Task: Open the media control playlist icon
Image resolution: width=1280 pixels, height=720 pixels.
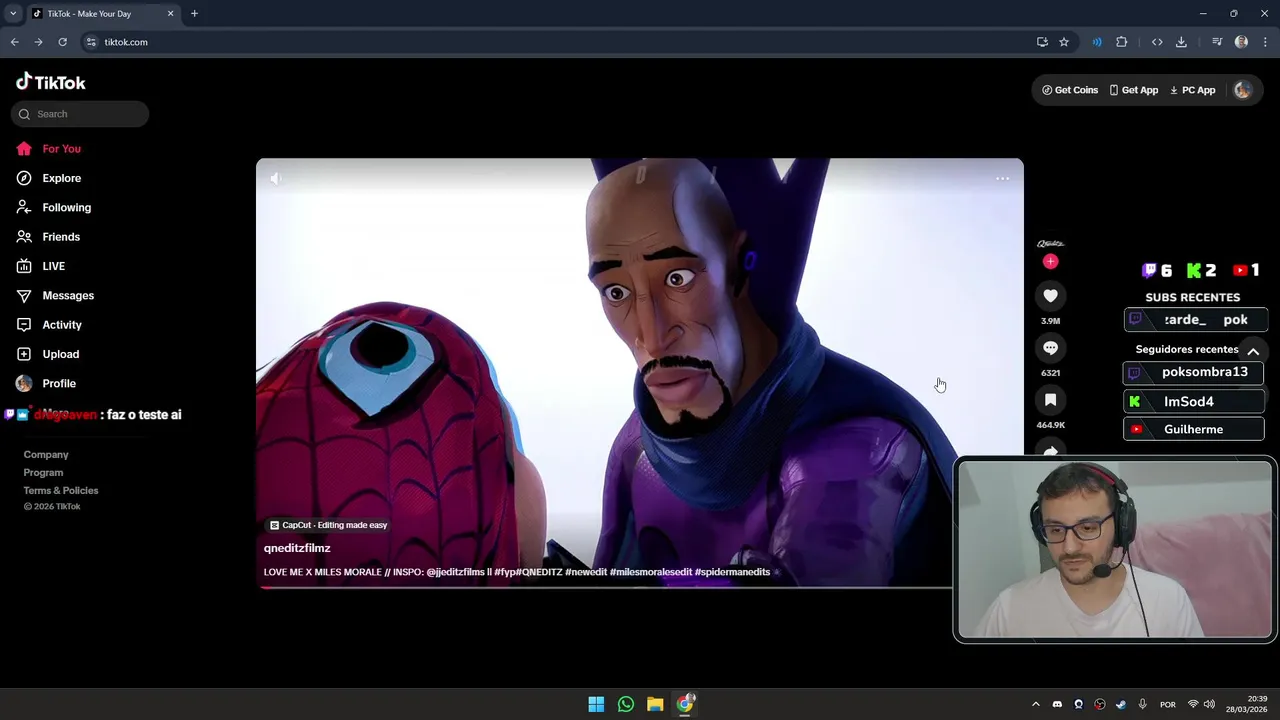Action: [x=1217, y=42]
